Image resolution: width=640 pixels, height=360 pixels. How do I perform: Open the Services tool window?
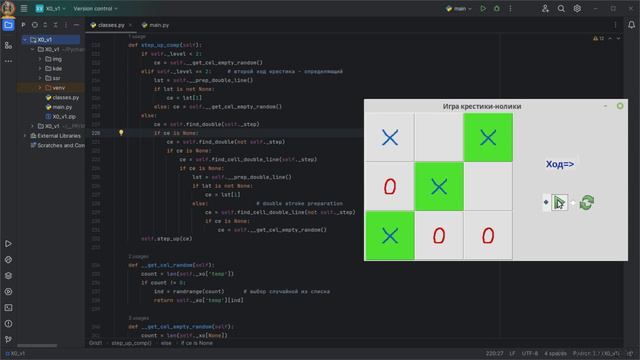click(8, 292)
